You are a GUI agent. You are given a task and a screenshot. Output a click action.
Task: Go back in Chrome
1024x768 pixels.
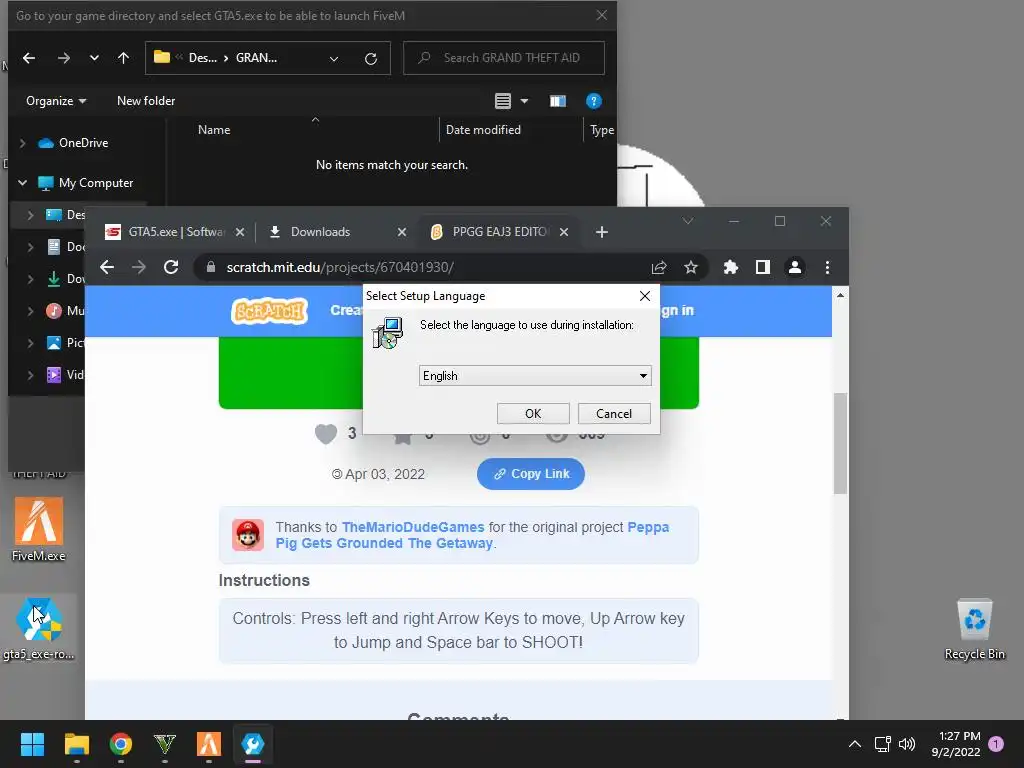(x=107, y=267)
